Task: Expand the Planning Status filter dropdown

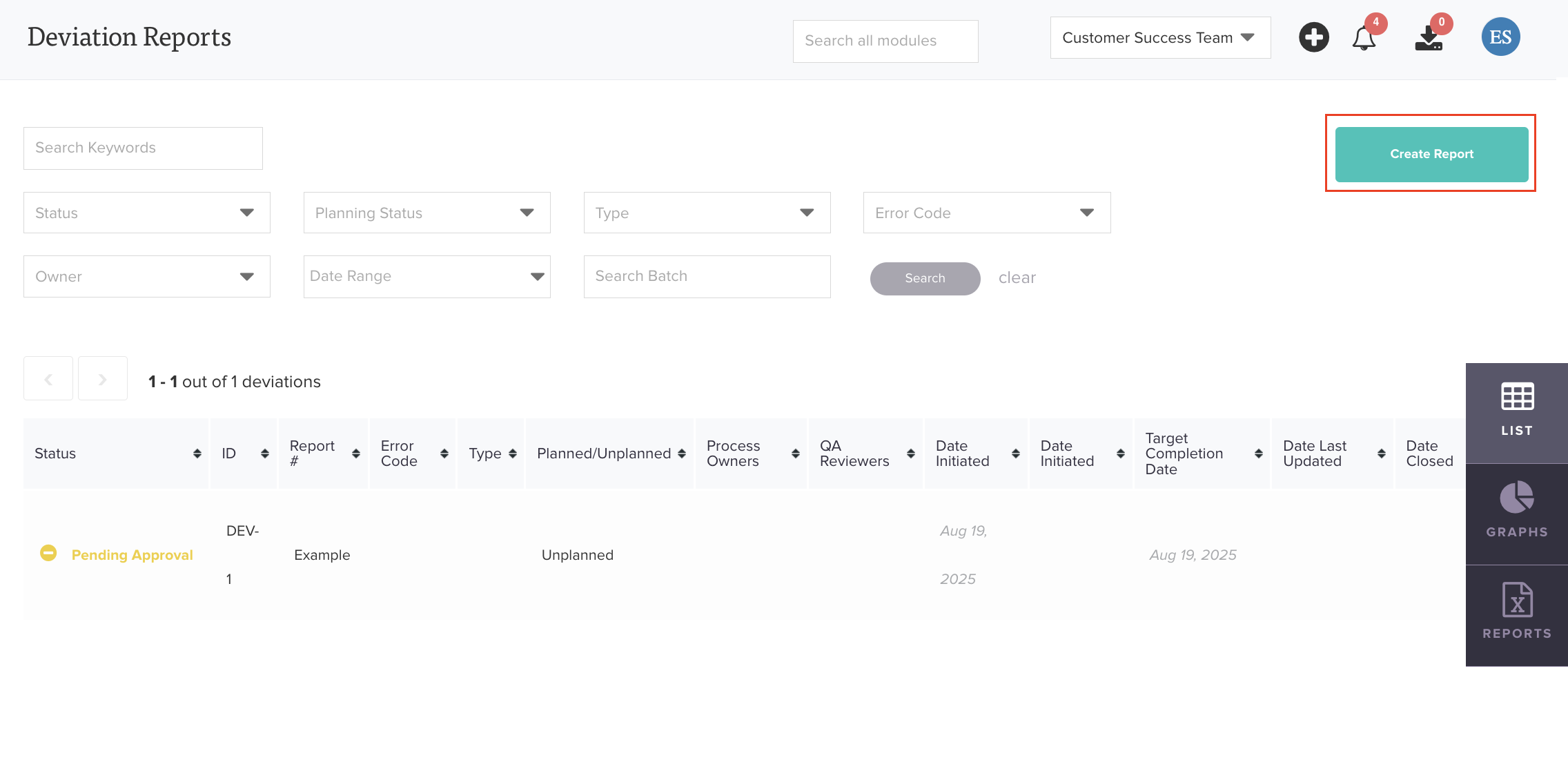Action: tap(427, 213)
